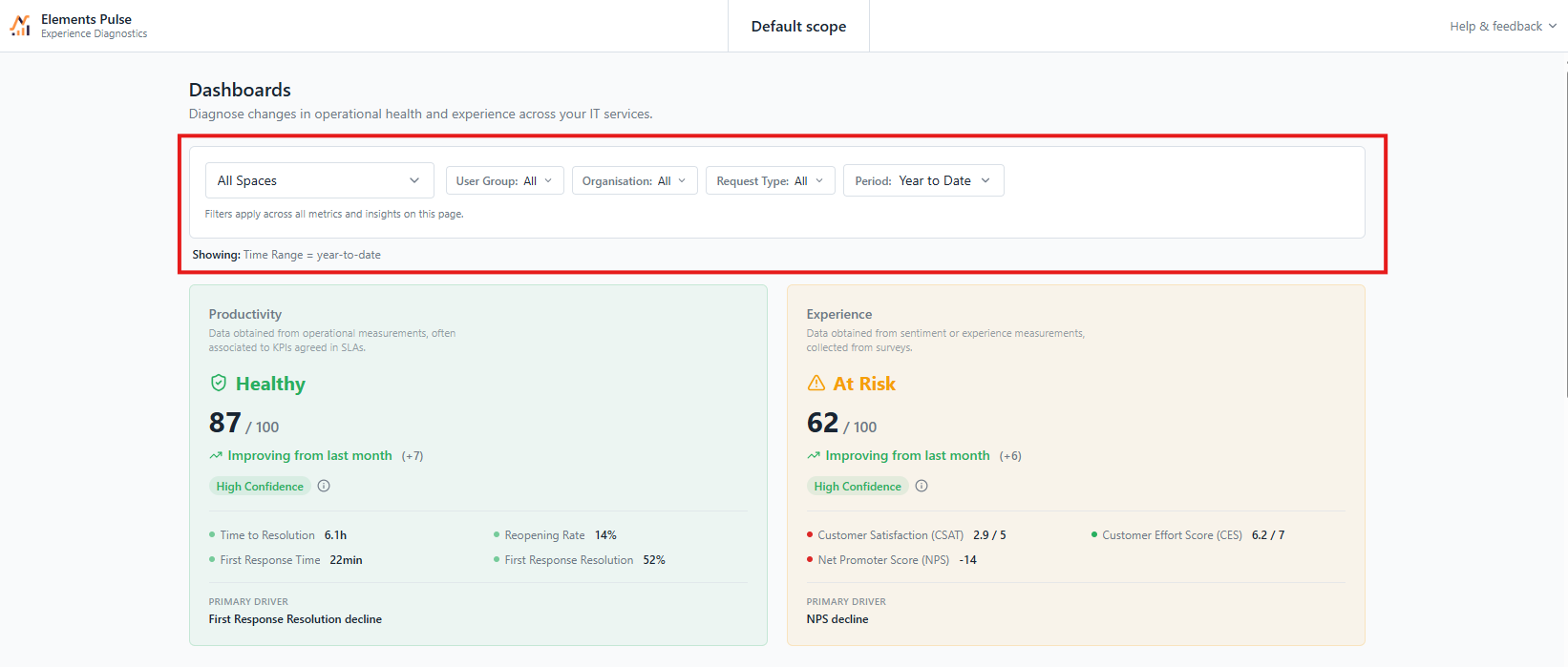
Task: Open the Period Year to Date dropdown
Action: pos(923,181)
